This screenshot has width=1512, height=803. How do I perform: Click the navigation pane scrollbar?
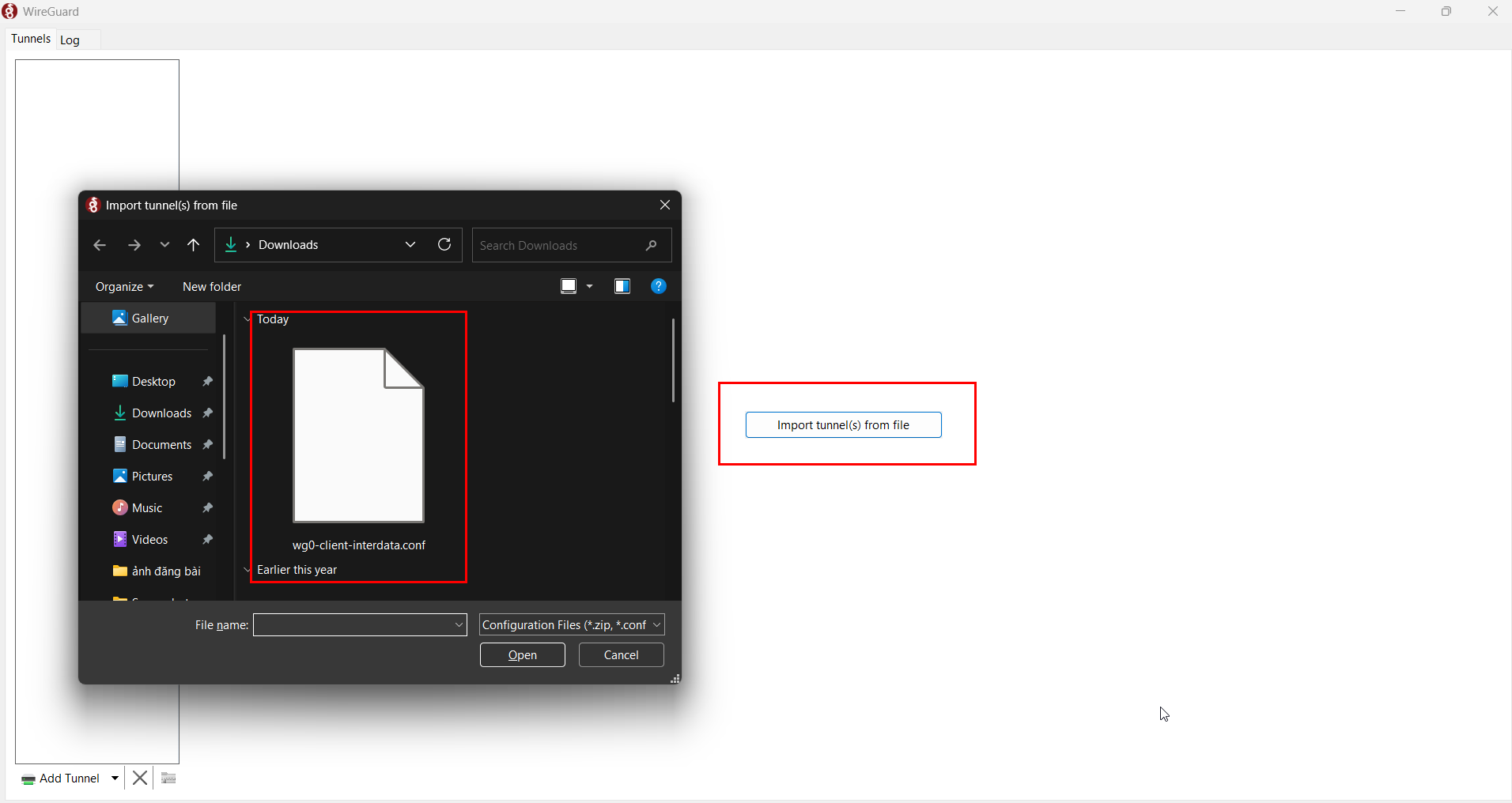click(x=225, y=397)
